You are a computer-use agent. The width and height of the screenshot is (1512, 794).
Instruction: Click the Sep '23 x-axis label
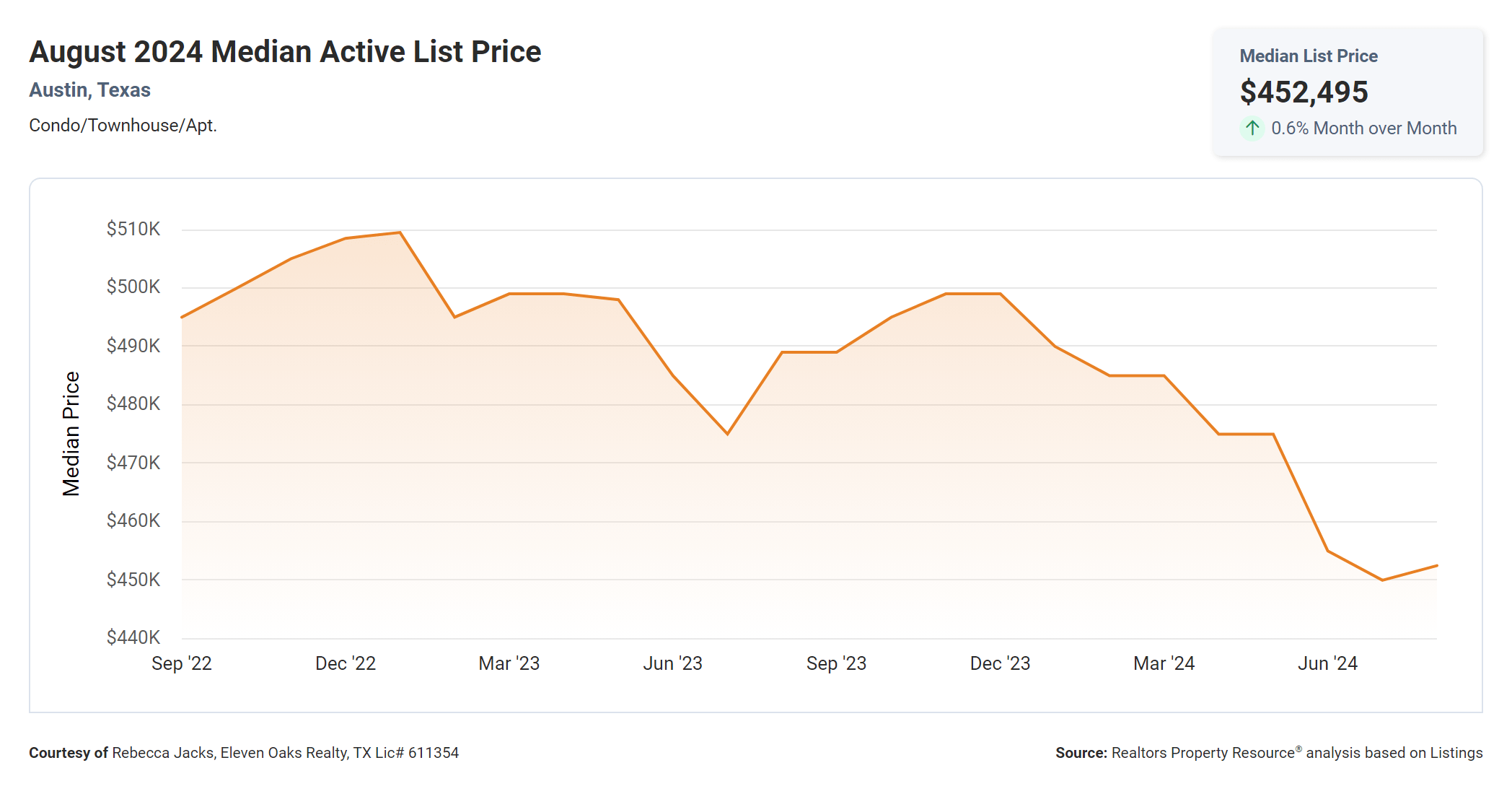[x=836, y=663]
